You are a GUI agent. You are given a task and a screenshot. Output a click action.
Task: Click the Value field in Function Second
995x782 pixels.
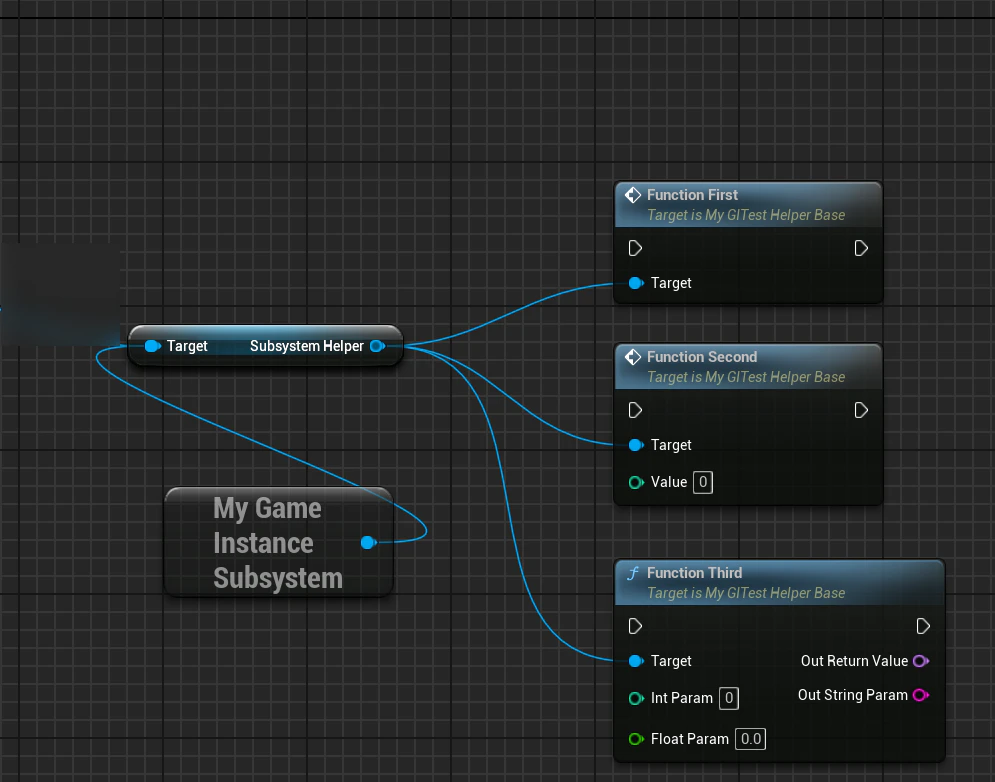coord(702,482)
